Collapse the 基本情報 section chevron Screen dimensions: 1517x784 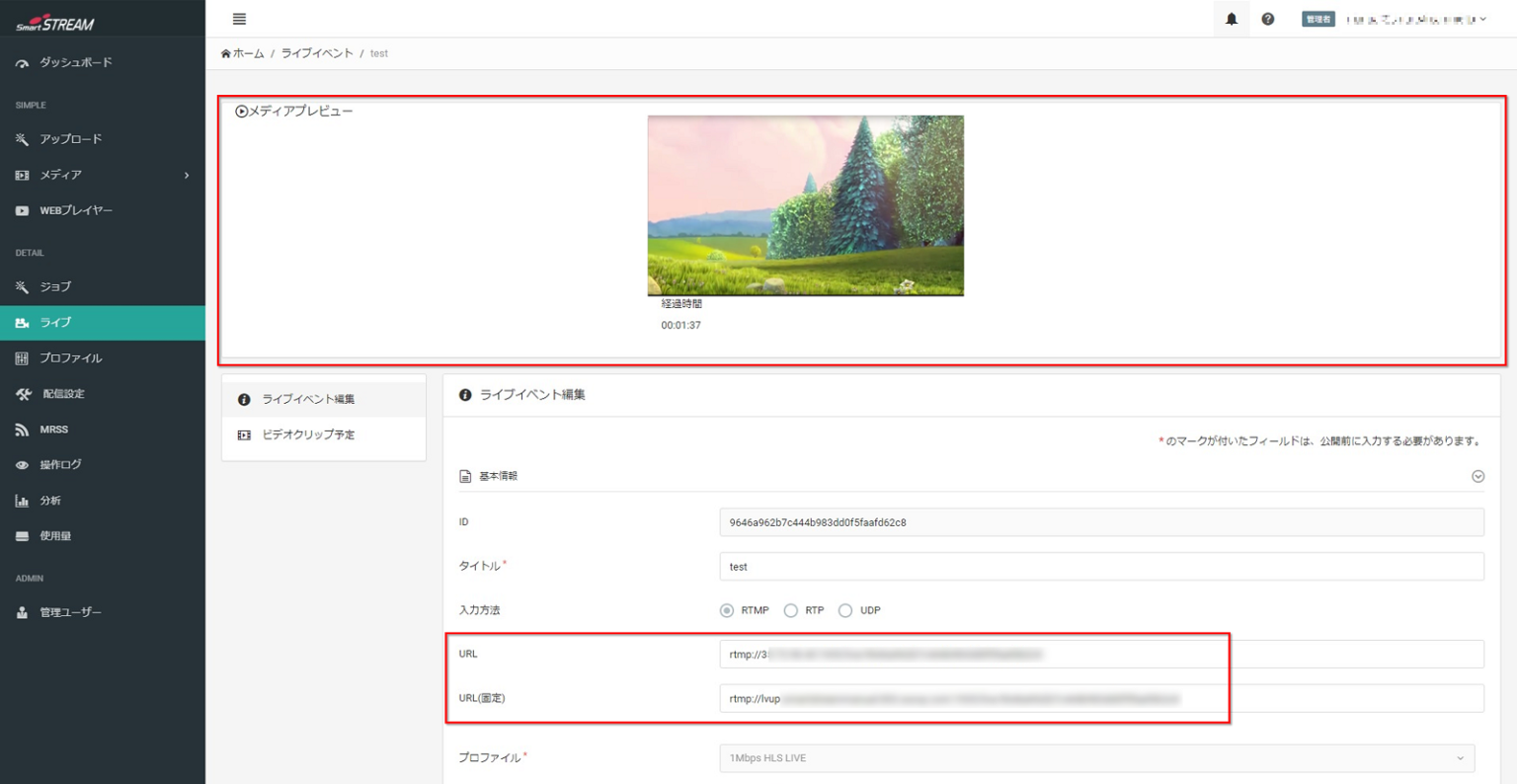1477,476
